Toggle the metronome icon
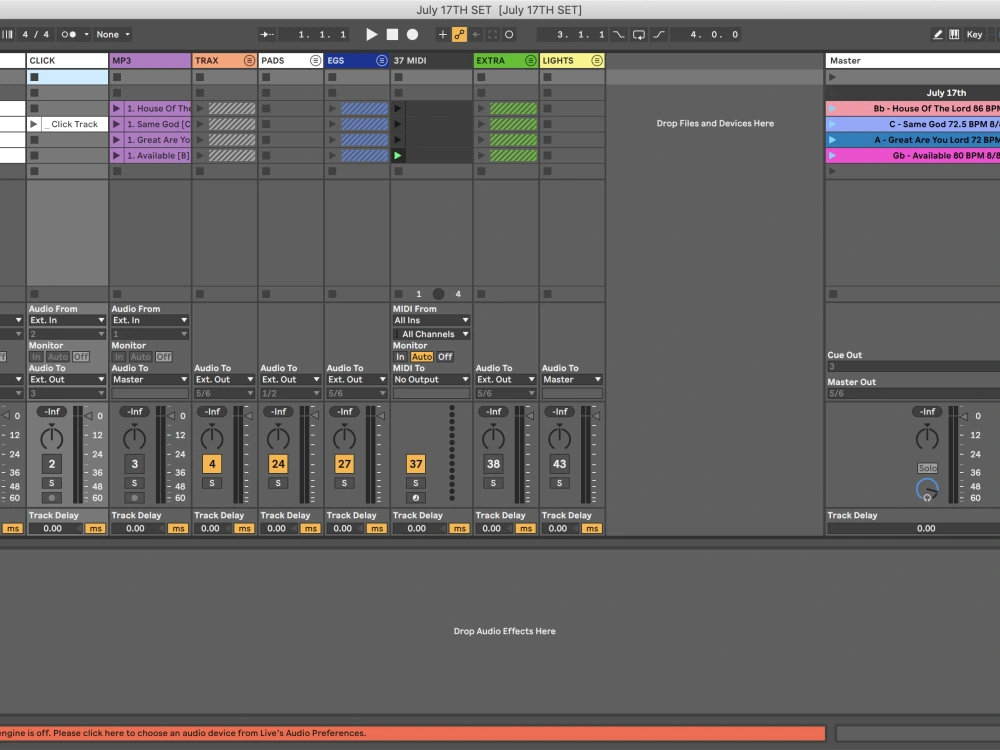Viewport: 1000px width, 750px height. pos(68,34)
